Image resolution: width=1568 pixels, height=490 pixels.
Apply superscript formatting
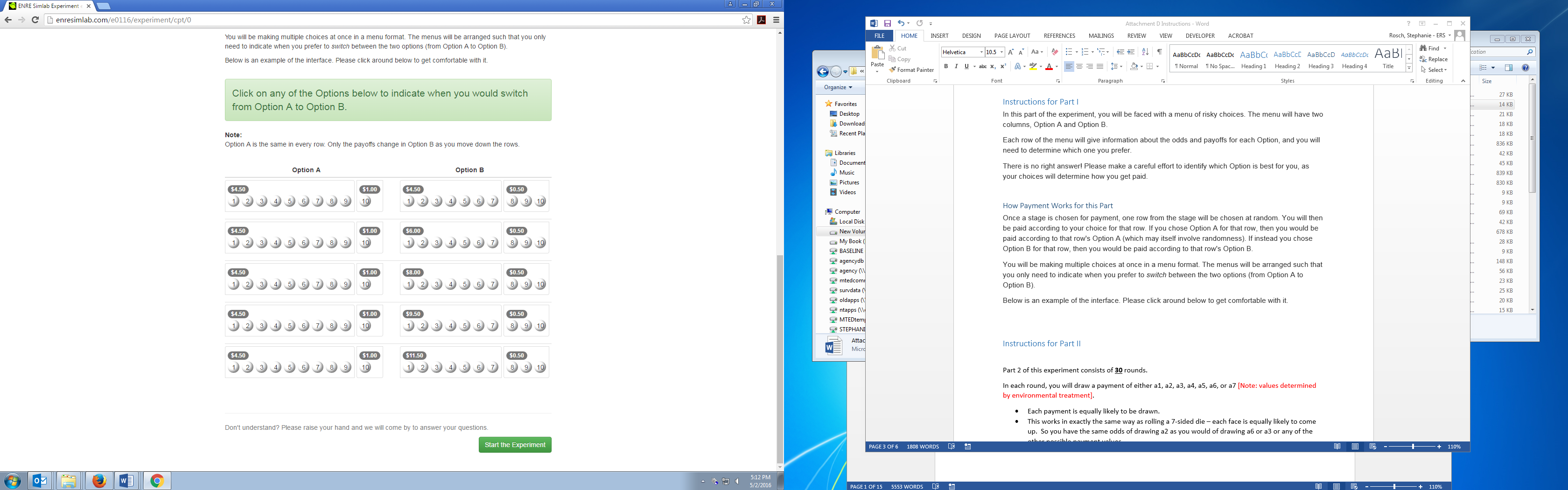[1003, 66]
